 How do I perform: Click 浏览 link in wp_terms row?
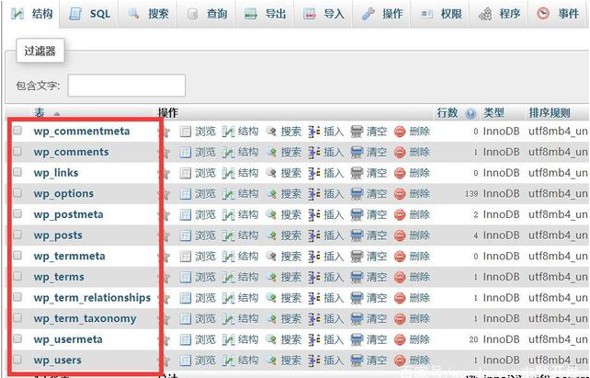205,277
